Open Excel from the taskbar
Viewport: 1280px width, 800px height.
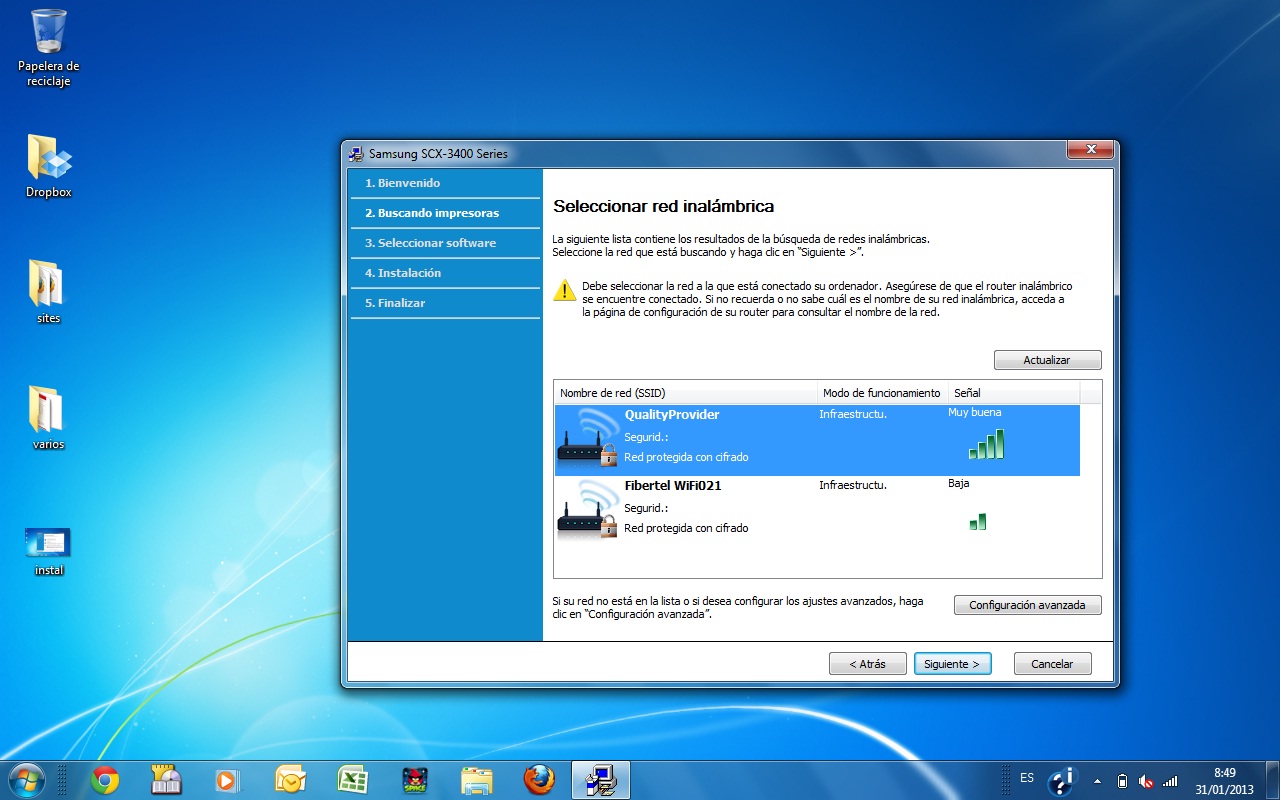pyautogui.click(x=352, y=779)
